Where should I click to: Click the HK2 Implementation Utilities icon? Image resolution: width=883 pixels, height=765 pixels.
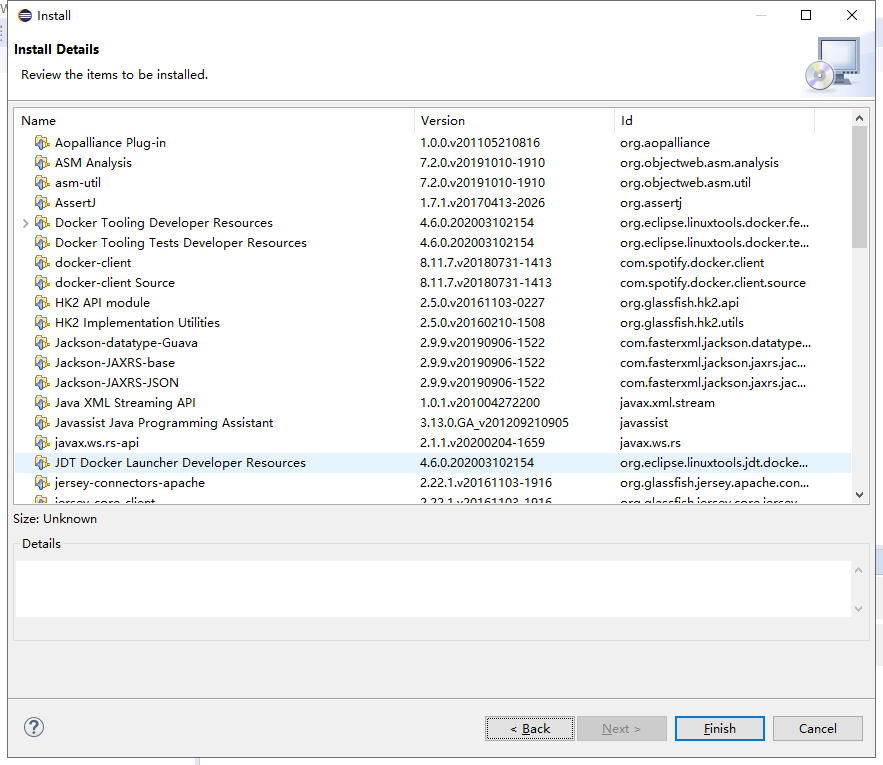coord(42,323)
